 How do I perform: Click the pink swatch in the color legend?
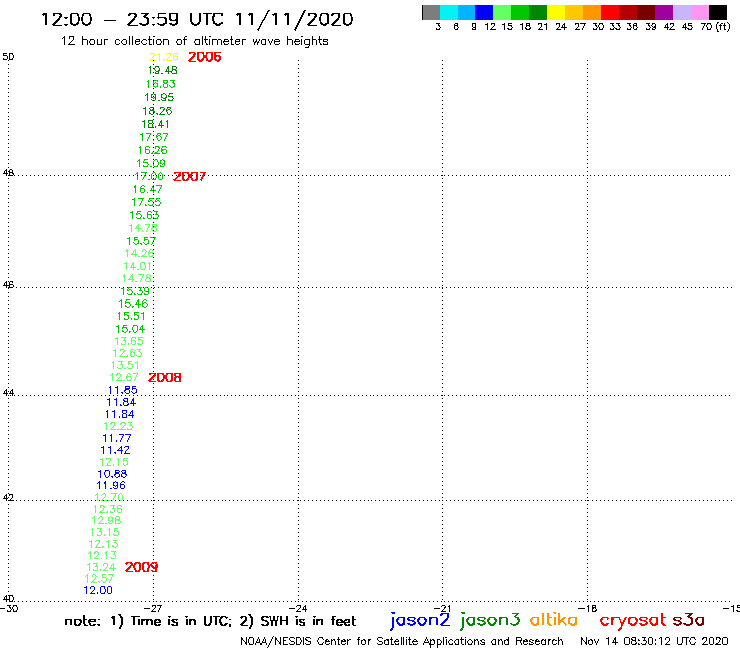point(699,13)
